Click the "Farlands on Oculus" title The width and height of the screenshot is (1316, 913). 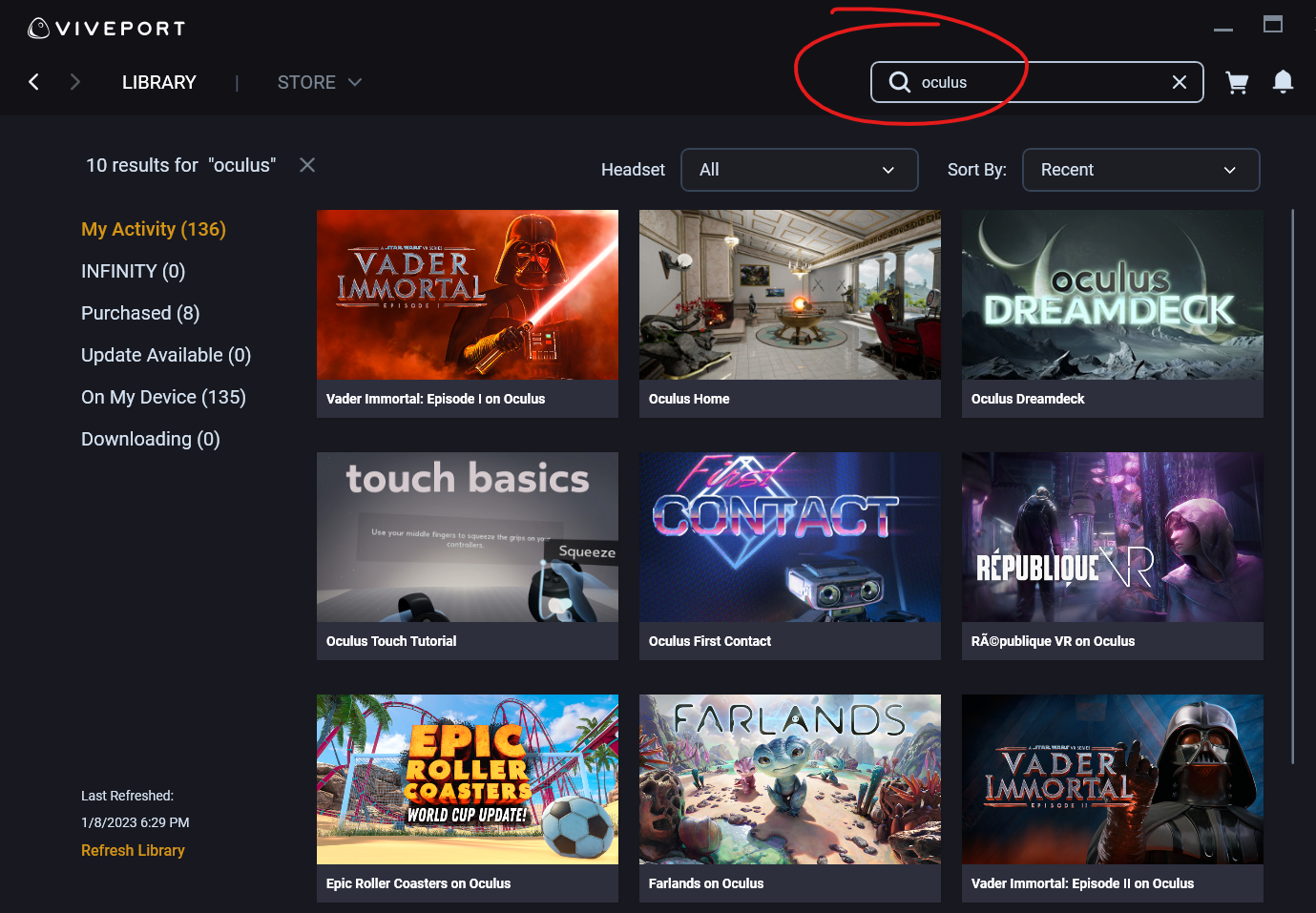[x=706, y=883]
